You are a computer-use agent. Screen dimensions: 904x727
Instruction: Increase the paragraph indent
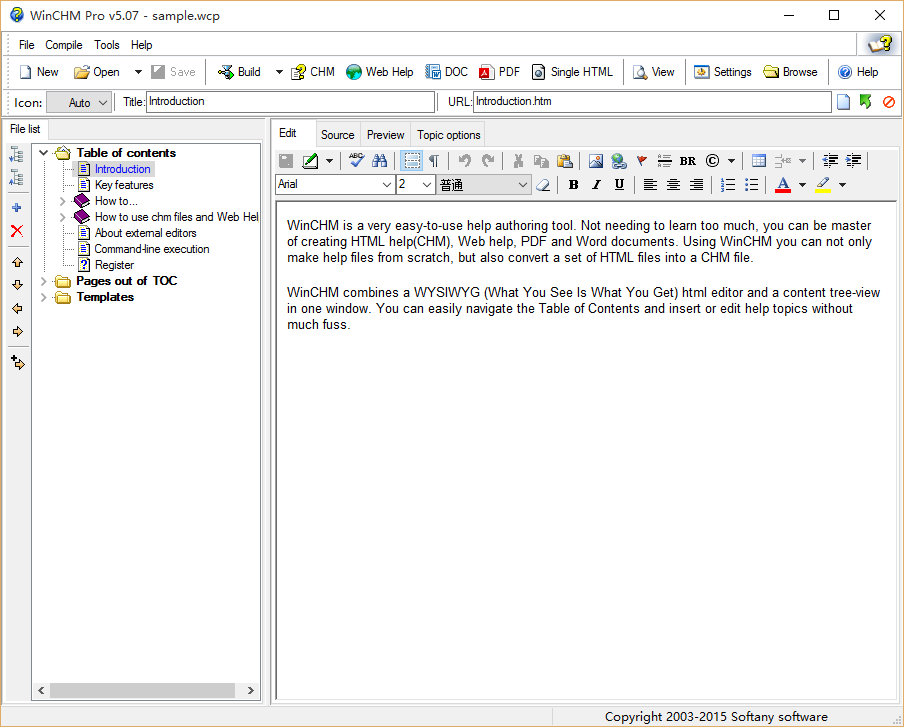tap(853, 161)
